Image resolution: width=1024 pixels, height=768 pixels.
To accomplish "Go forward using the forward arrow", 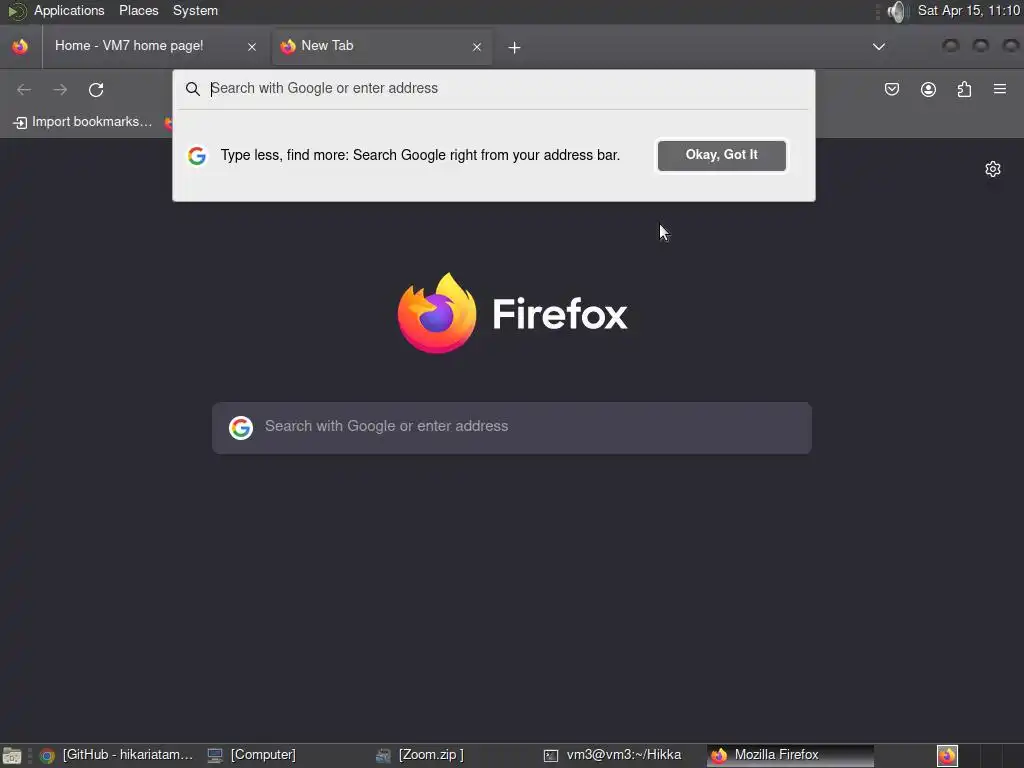I will pyautogui.click(x=60, y=89).
